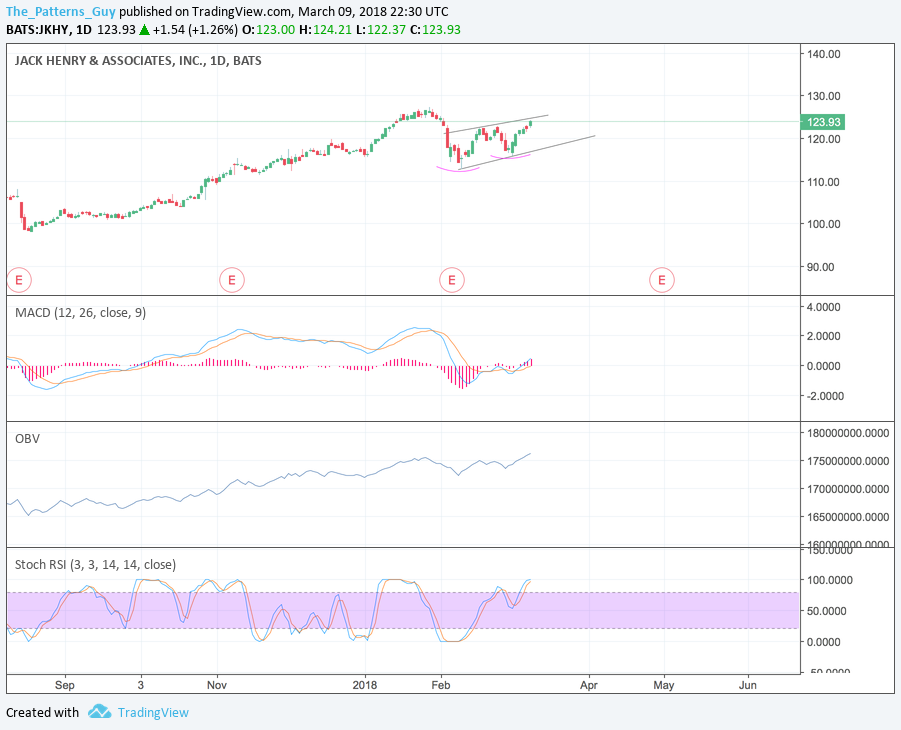
Task: Click the earnings E marker near May
Action: click(x=661, y=281)
